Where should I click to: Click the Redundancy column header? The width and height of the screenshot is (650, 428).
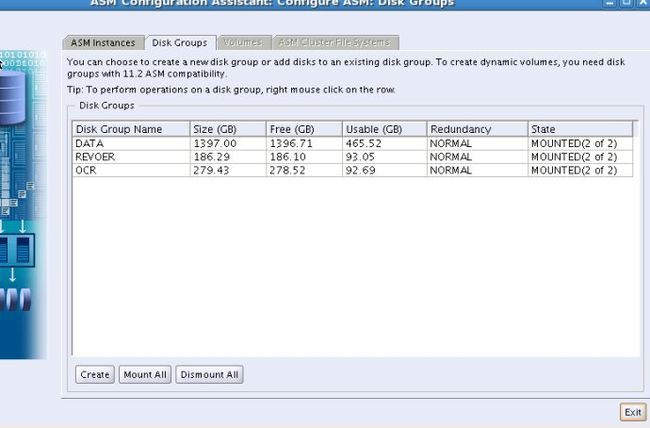pos(477,129)
